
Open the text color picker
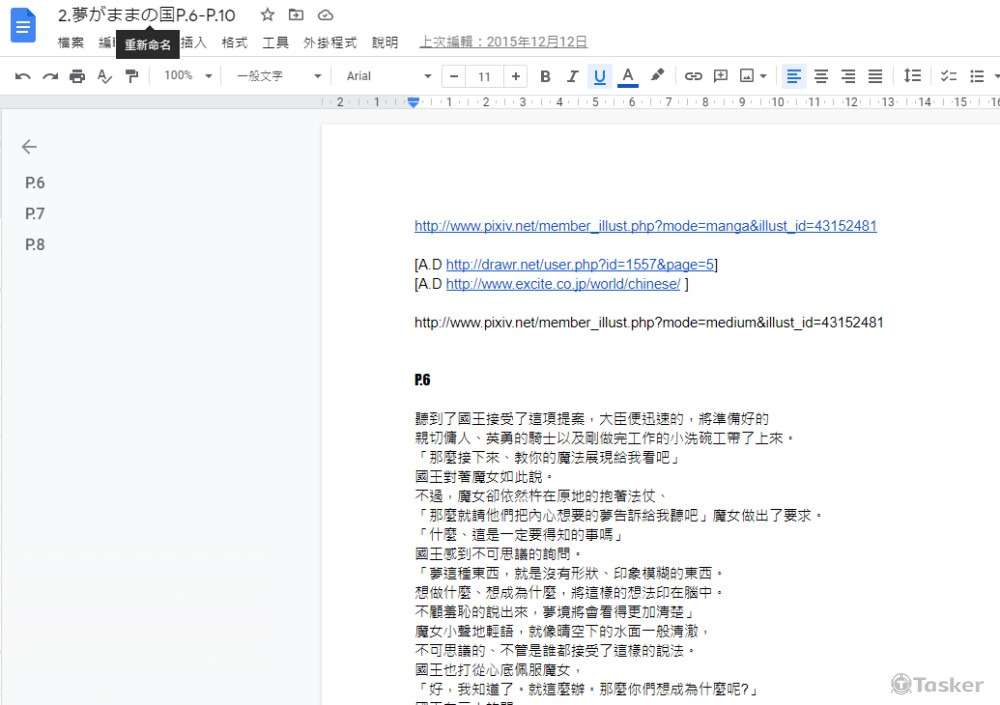(628, 76)
